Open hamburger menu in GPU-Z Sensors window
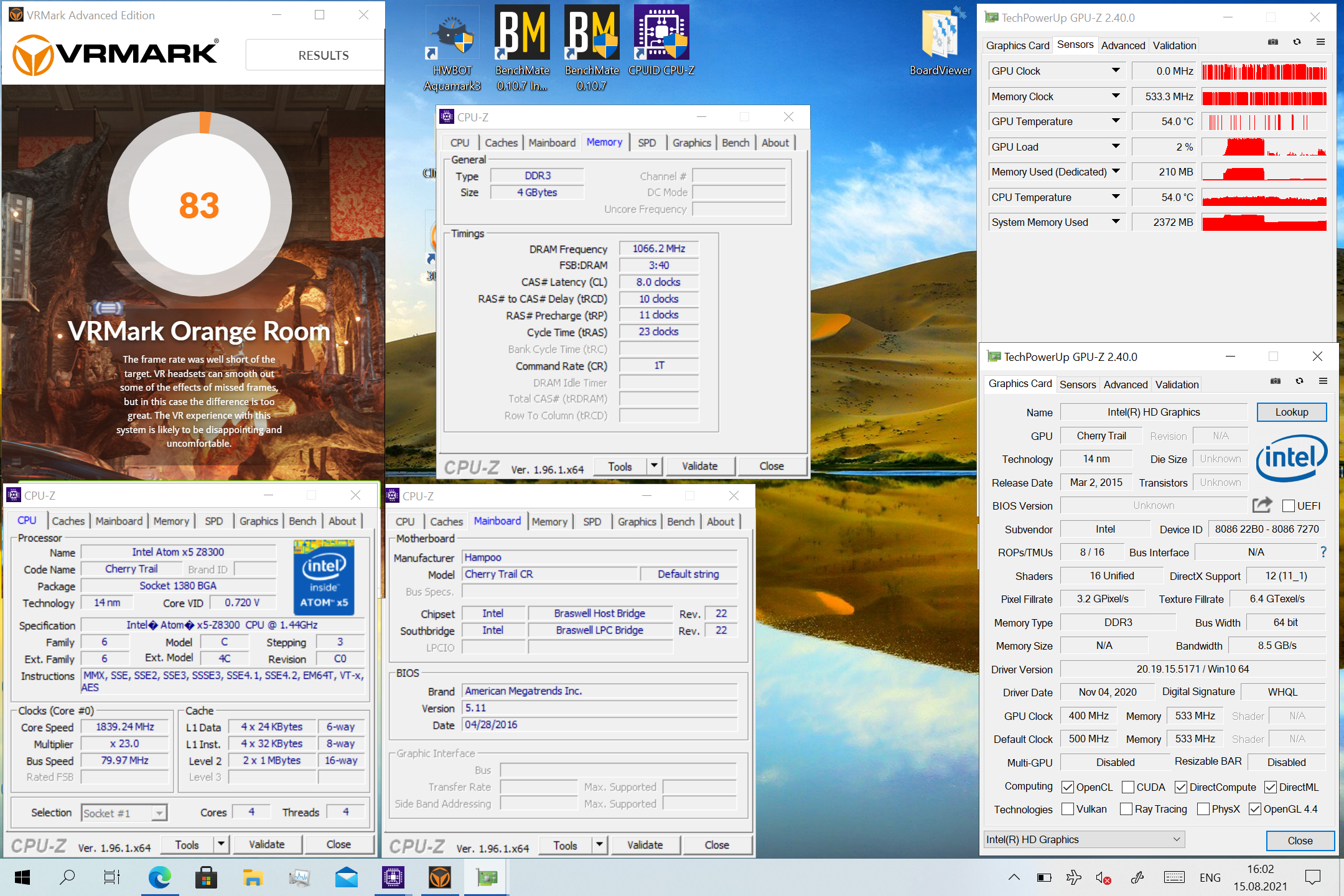Viewport: 1344px width, 896px height. (1320, 42)
